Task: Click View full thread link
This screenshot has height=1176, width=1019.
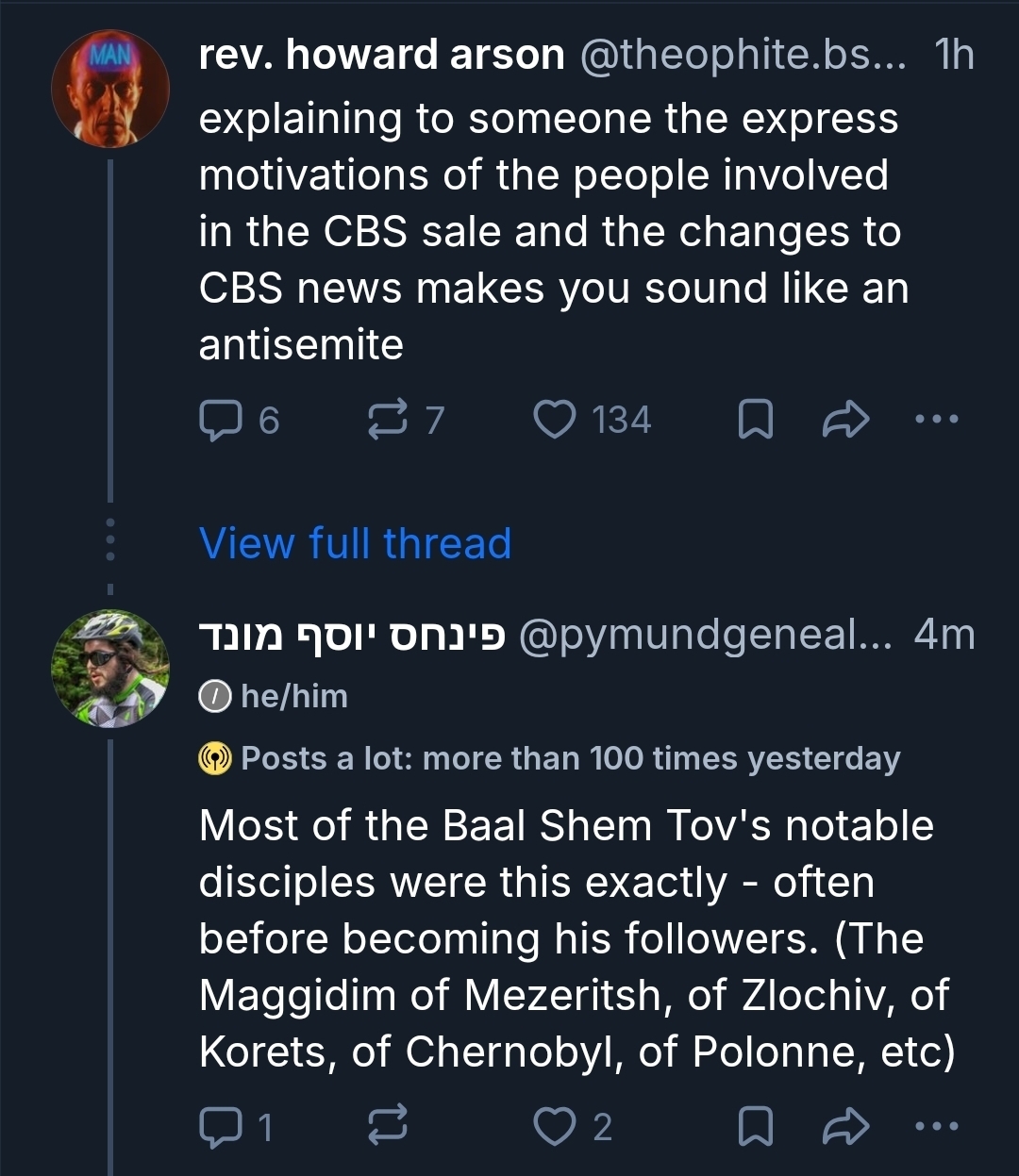Action: [x=355, y=544]
